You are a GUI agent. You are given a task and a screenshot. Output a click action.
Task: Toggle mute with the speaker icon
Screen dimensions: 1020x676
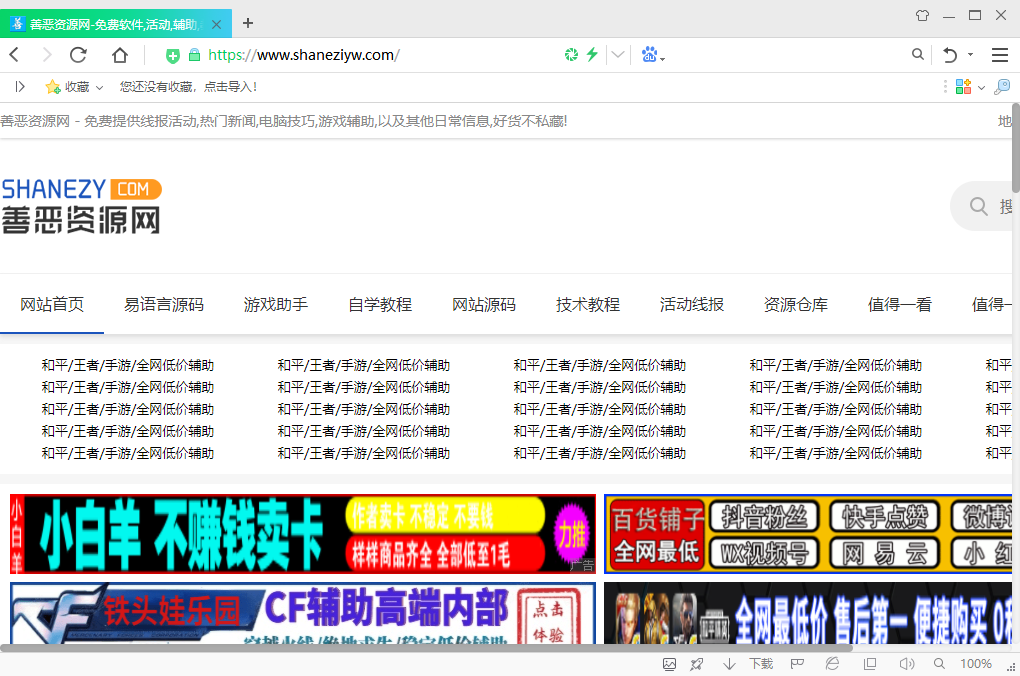click(908, 663)
